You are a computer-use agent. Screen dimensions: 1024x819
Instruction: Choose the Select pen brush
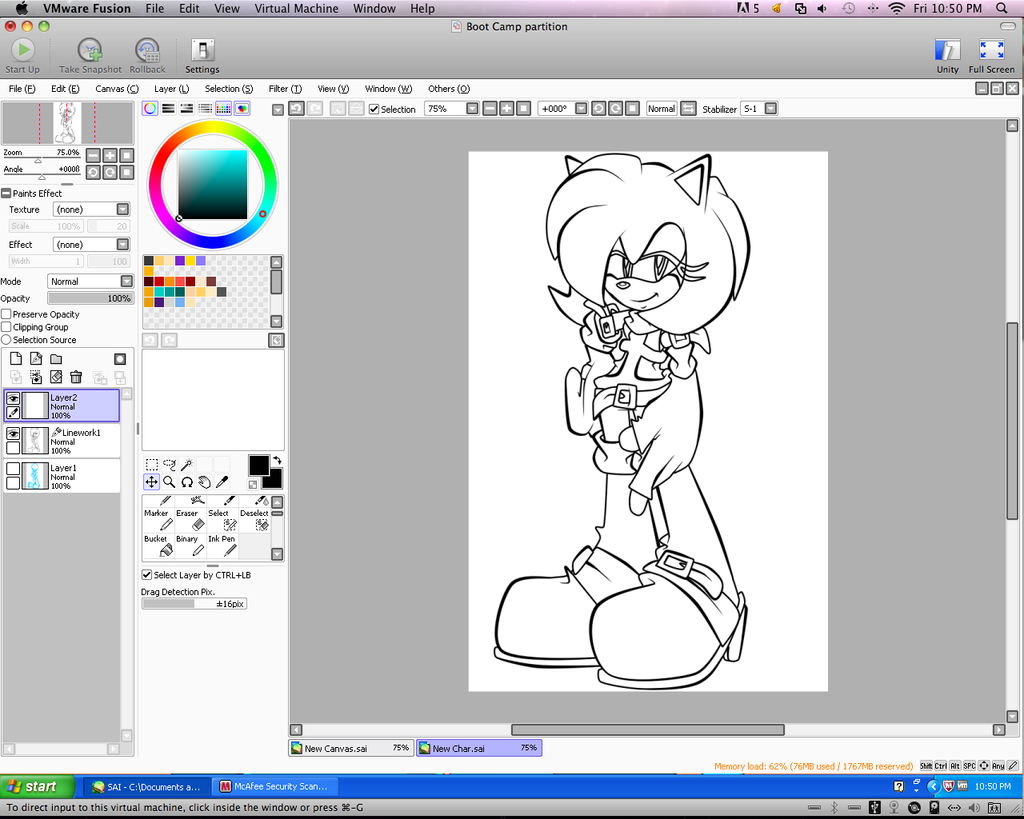click(x=222, y=520)
